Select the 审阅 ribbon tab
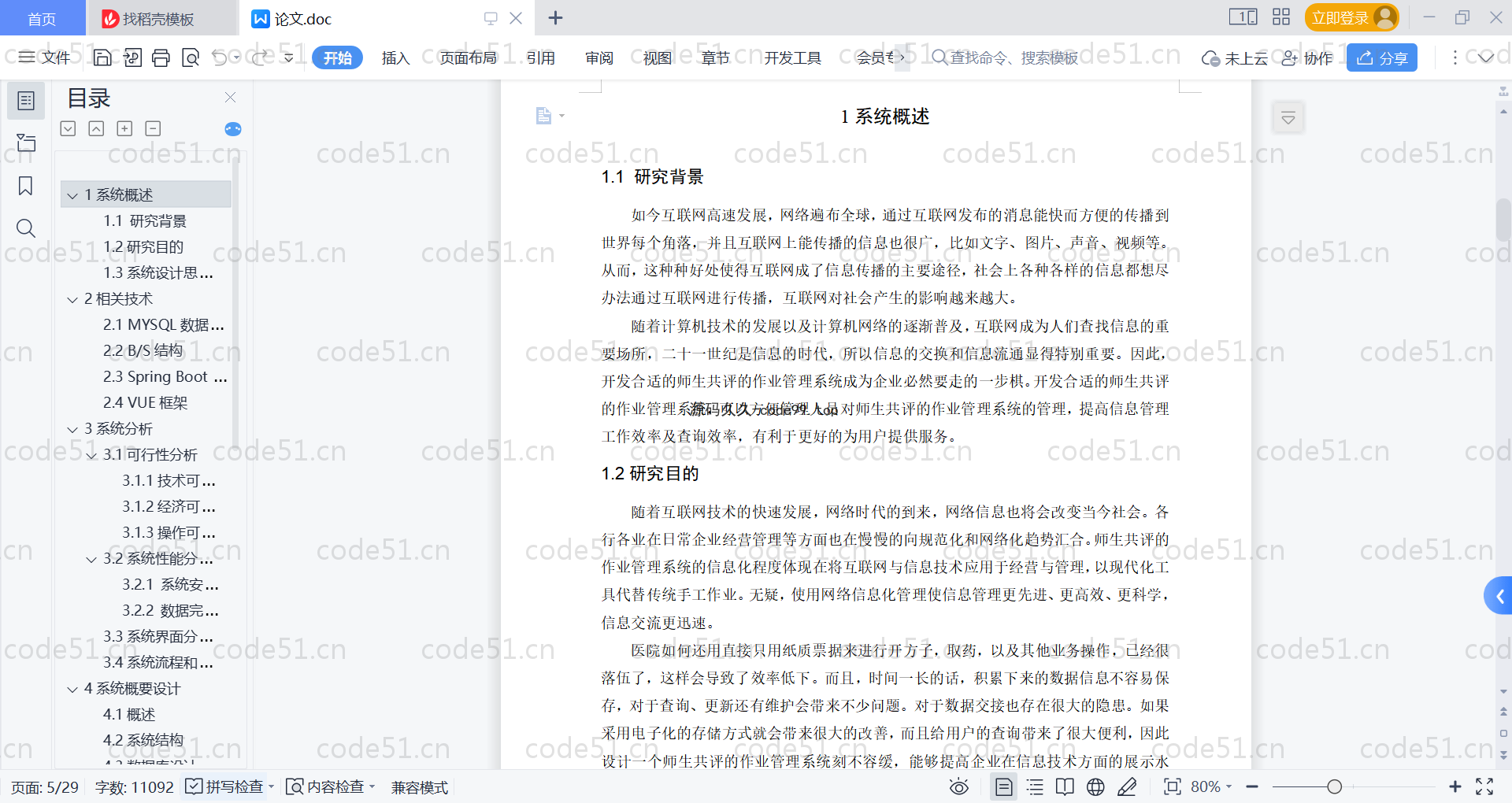This screenshot has width=1512, height=803. pos(599,57)
